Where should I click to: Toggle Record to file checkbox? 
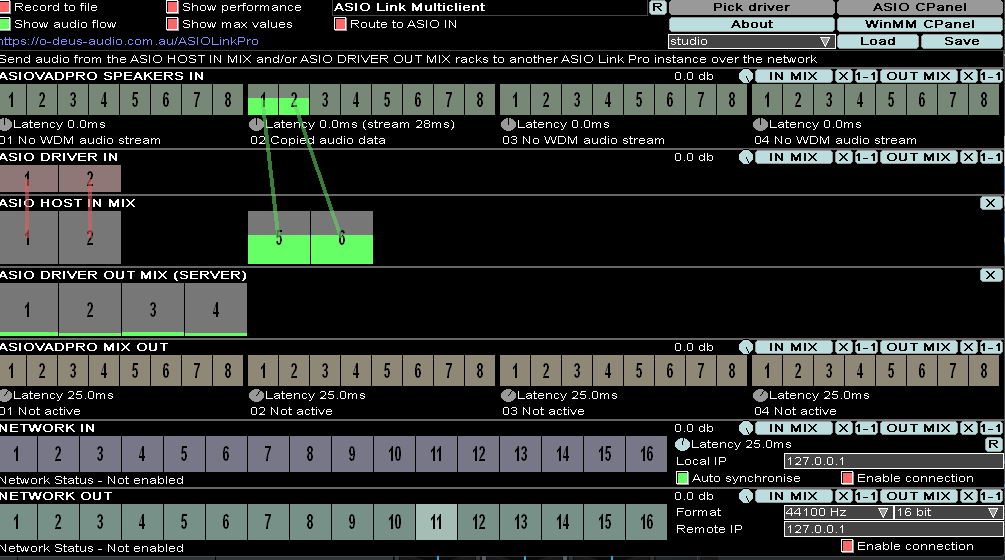pyautogui.click(x=5, y=7)
